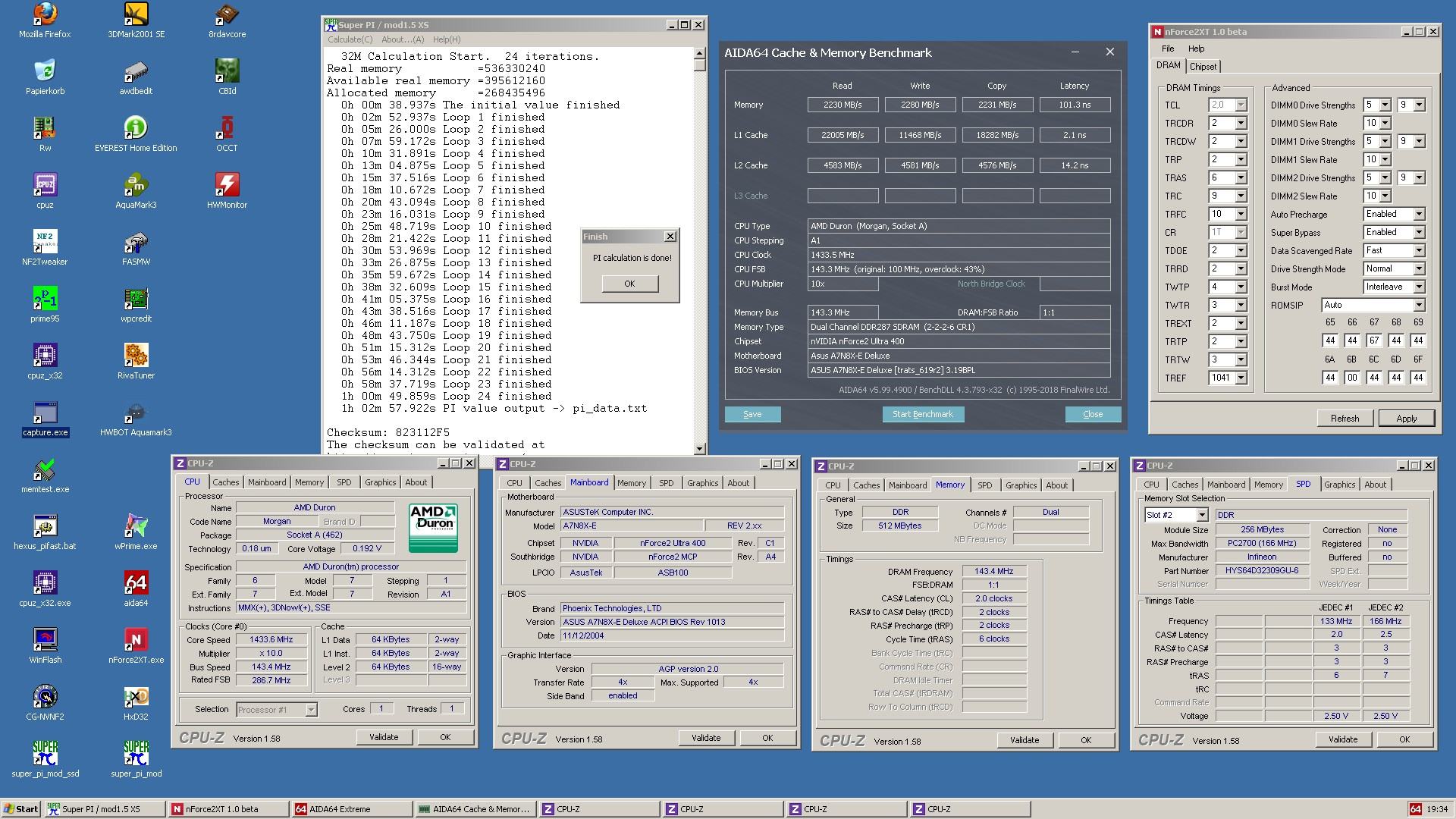Open Help(H) menu in Super PI
This screenshot has height=819, width=1456.
click(447, 39)
